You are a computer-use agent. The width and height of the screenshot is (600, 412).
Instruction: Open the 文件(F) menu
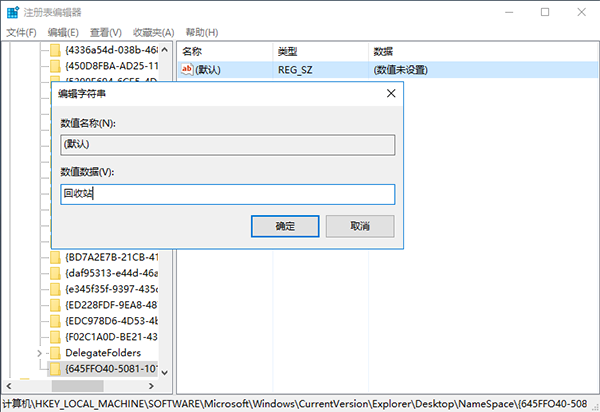pyautogui.click(x=21, y=33)
